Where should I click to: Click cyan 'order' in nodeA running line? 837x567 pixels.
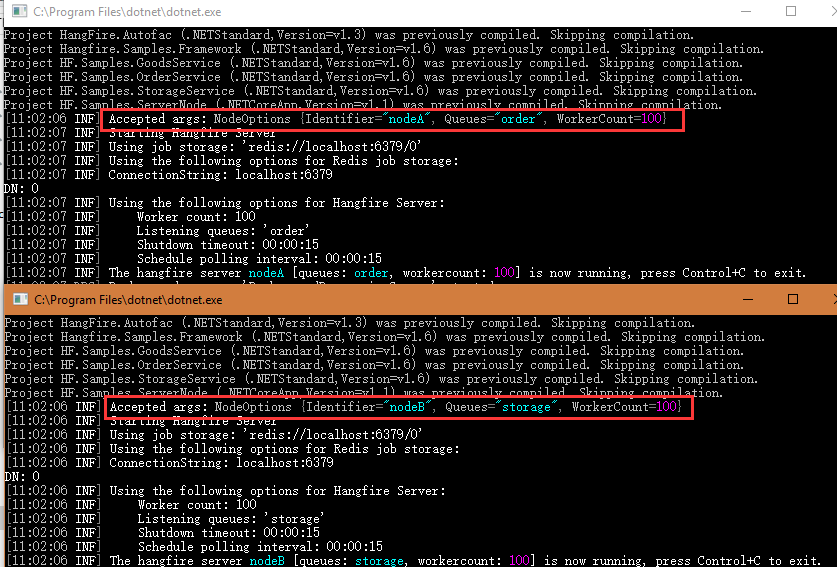click(x=371, y=272)
